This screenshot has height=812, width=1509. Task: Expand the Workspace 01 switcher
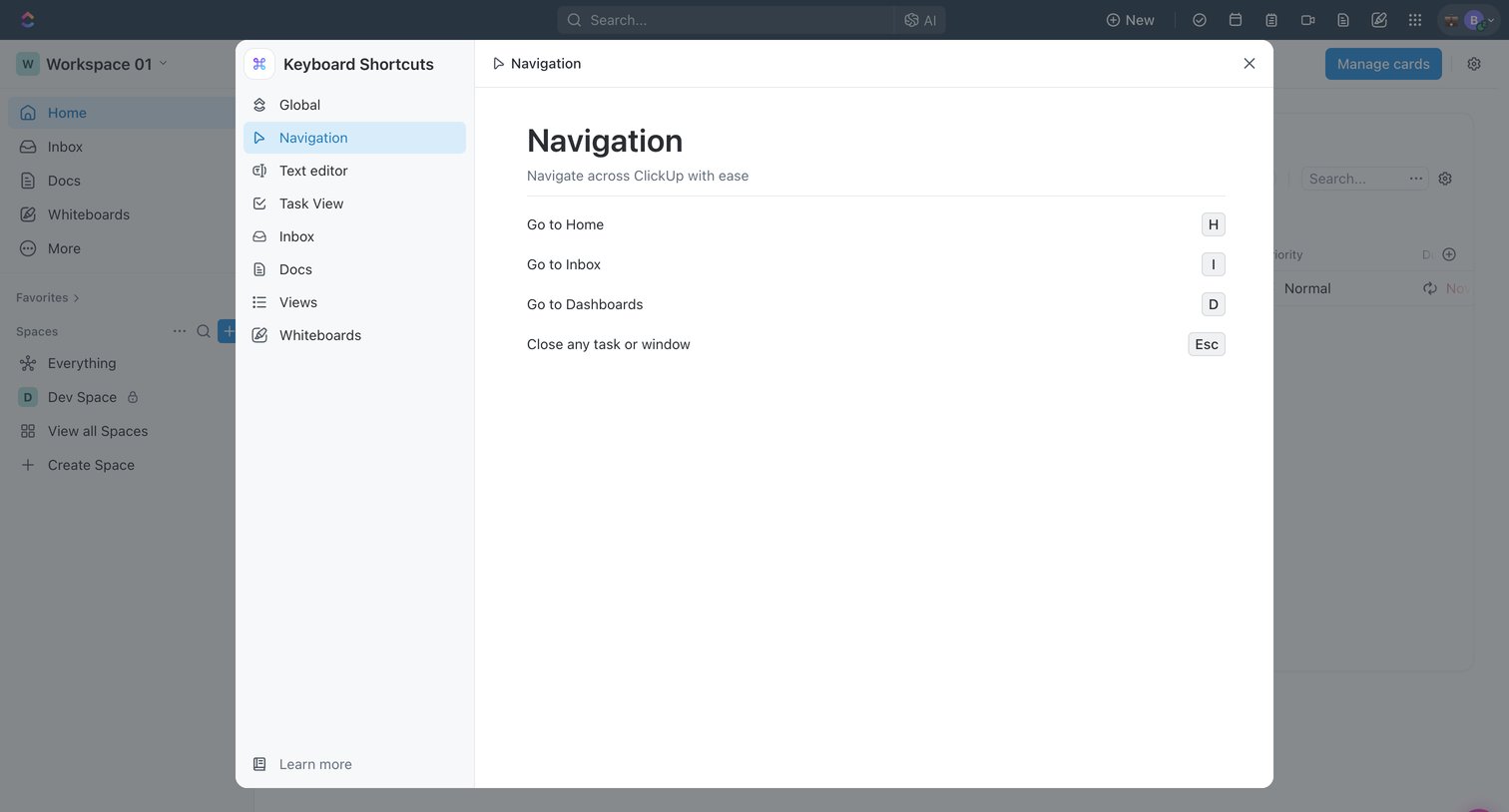click(x=92, y=64)
